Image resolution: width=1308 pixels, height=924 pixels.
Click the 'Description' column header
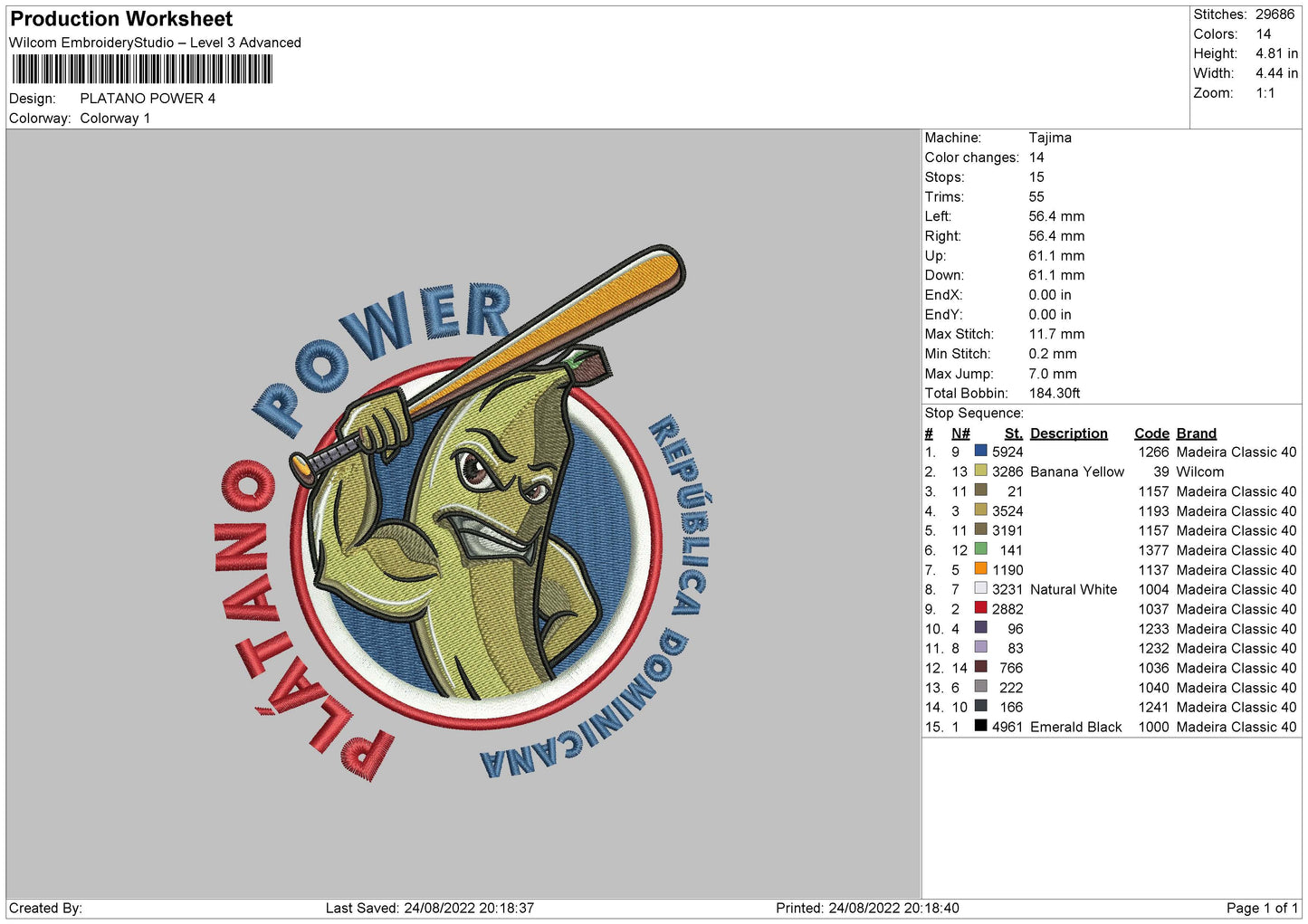pos(1068,433)
